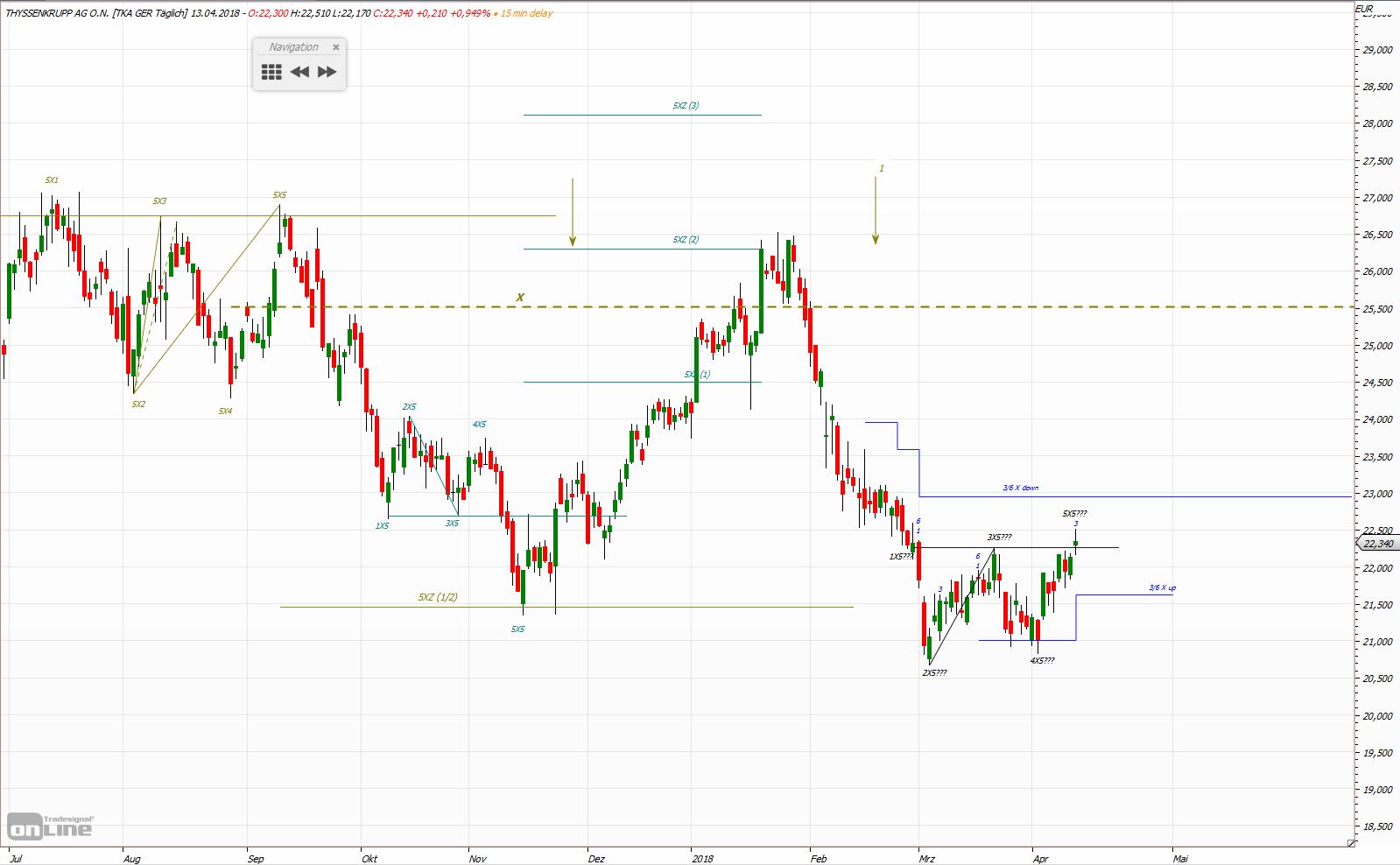
Task: Click the 27,000 price axis label
Action: coord(1378,198)
